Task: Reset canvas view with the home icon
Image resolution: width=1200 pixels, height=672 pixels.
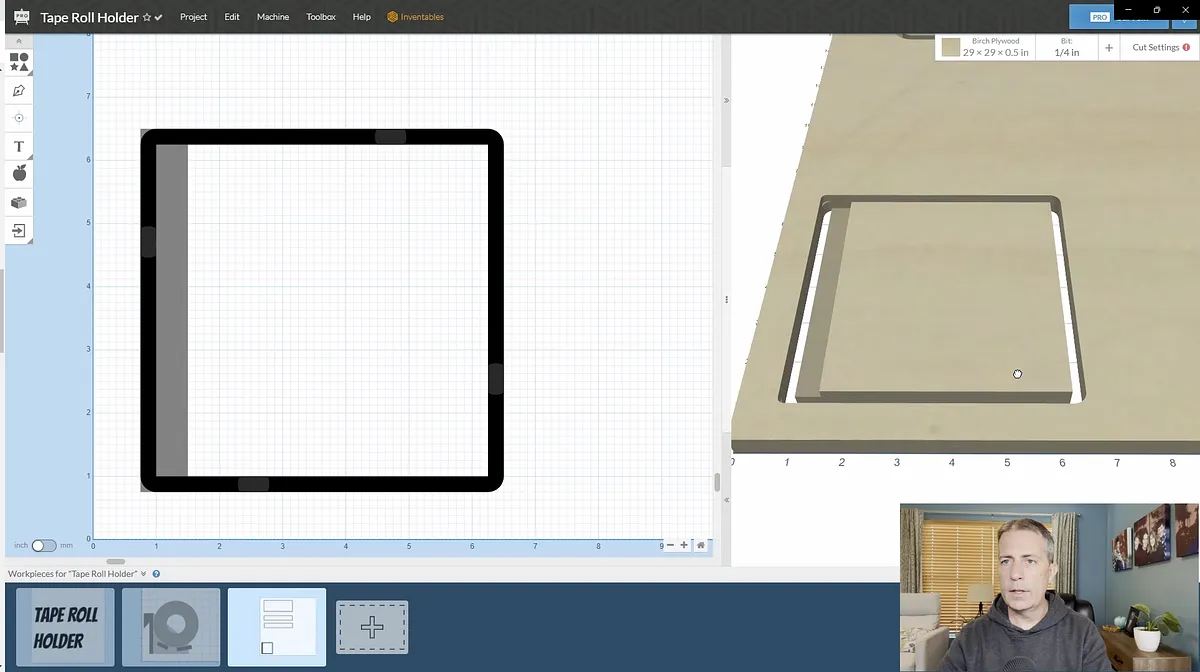Action: 701,545
